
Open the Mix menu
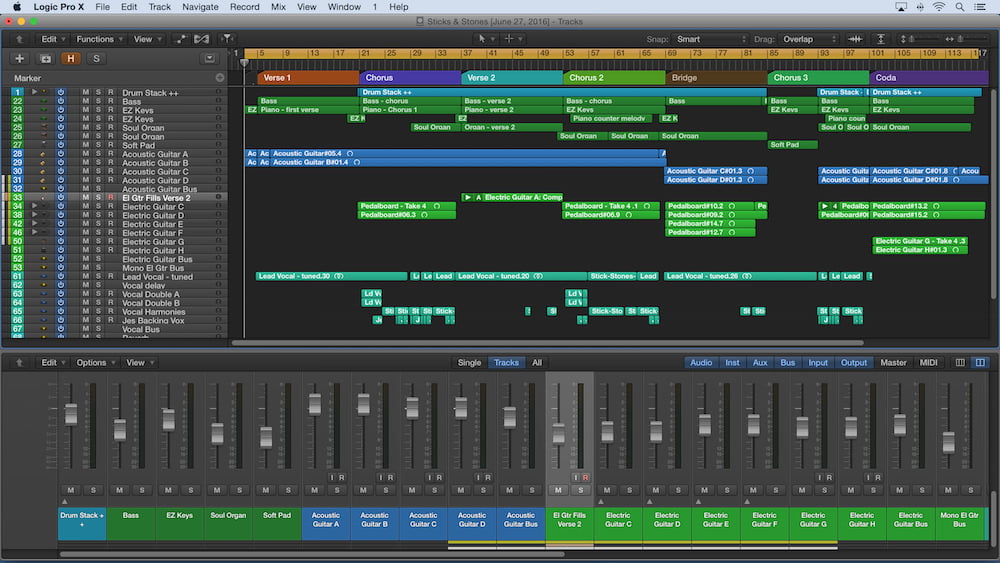click(x=278, y=7)
